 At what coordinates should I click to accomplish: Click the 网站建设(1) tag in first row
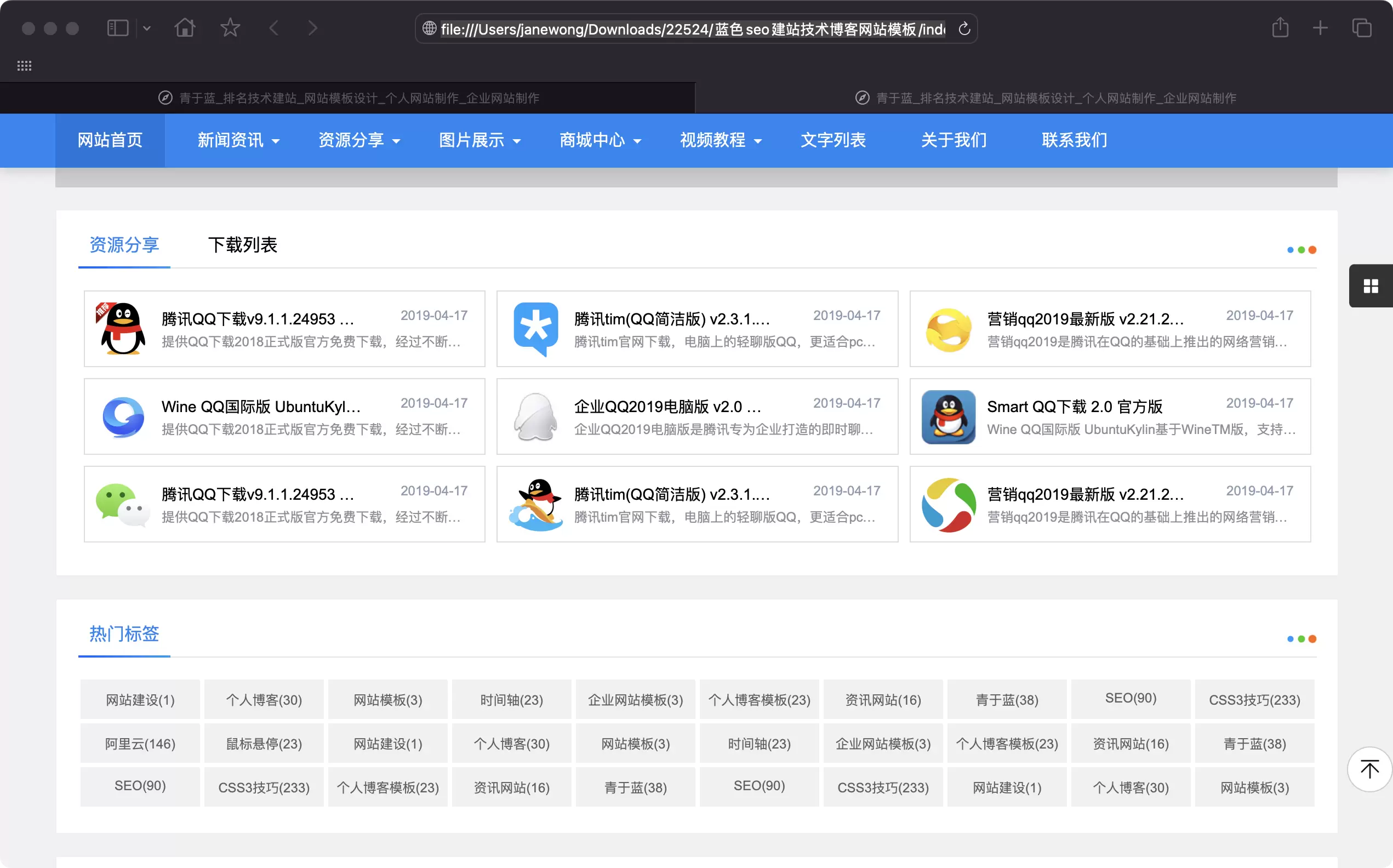click(x=140, y=700)
